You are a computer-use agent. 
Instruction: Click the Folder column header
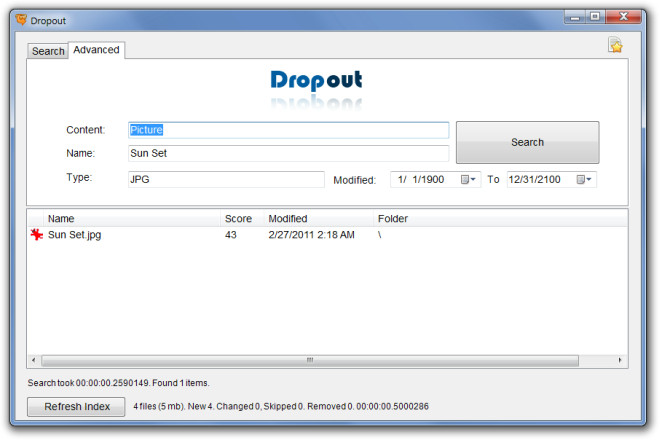coord(393,218)
